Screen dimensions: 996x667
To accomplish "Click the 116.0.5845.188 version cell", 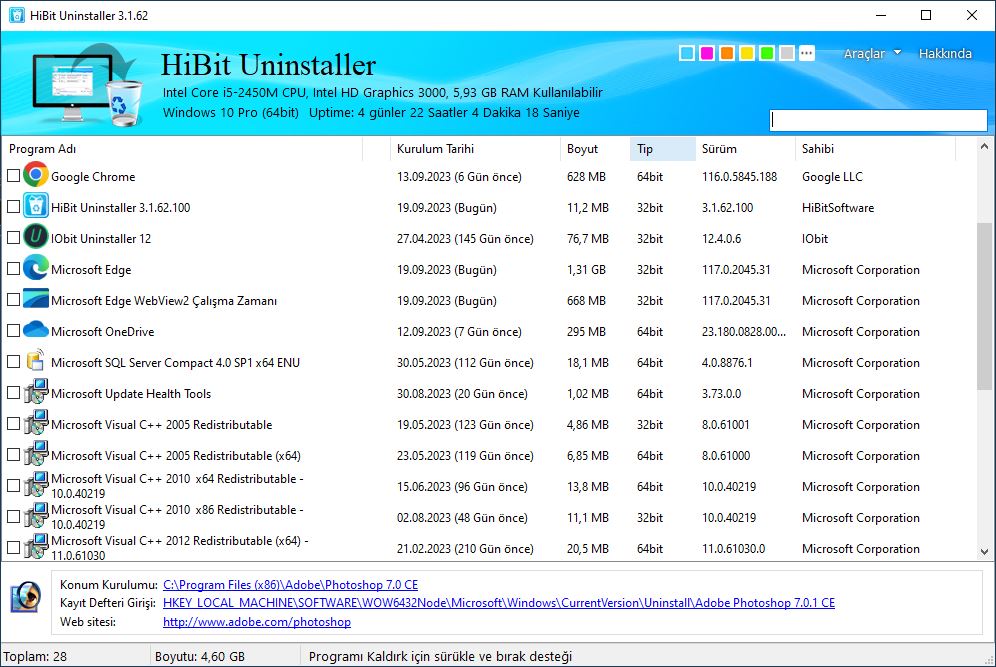I will pyautogui.click(x=739, y=177).
